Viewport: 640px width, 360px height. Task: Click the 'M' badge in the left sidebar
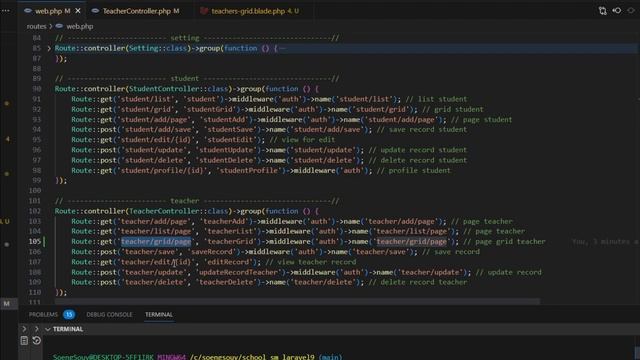click(7, 304)
